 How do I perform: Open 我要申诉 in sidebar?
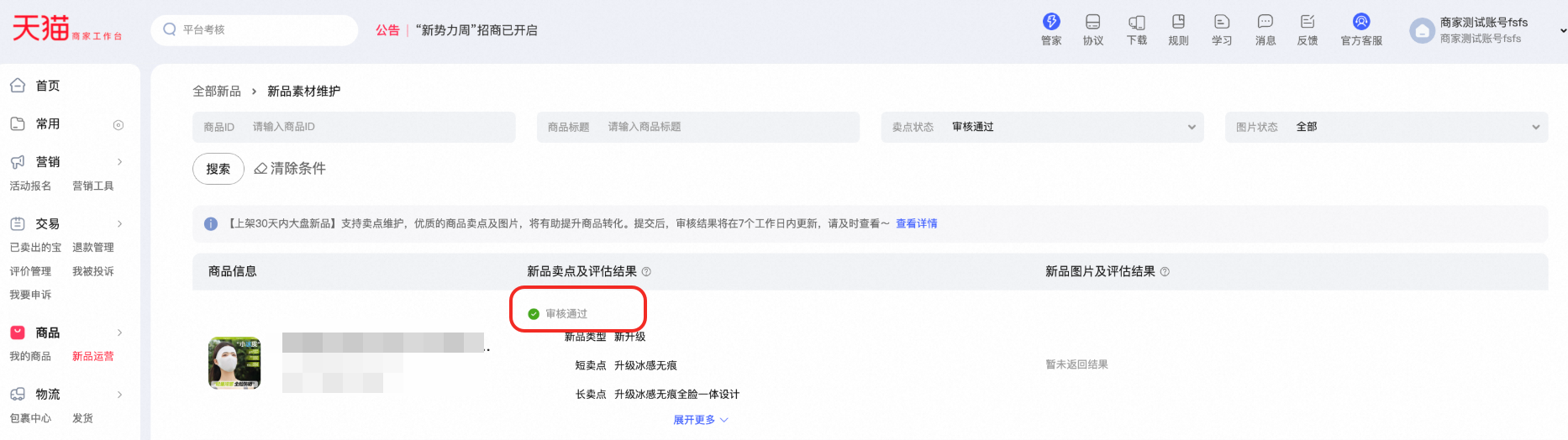coord(30,295)
